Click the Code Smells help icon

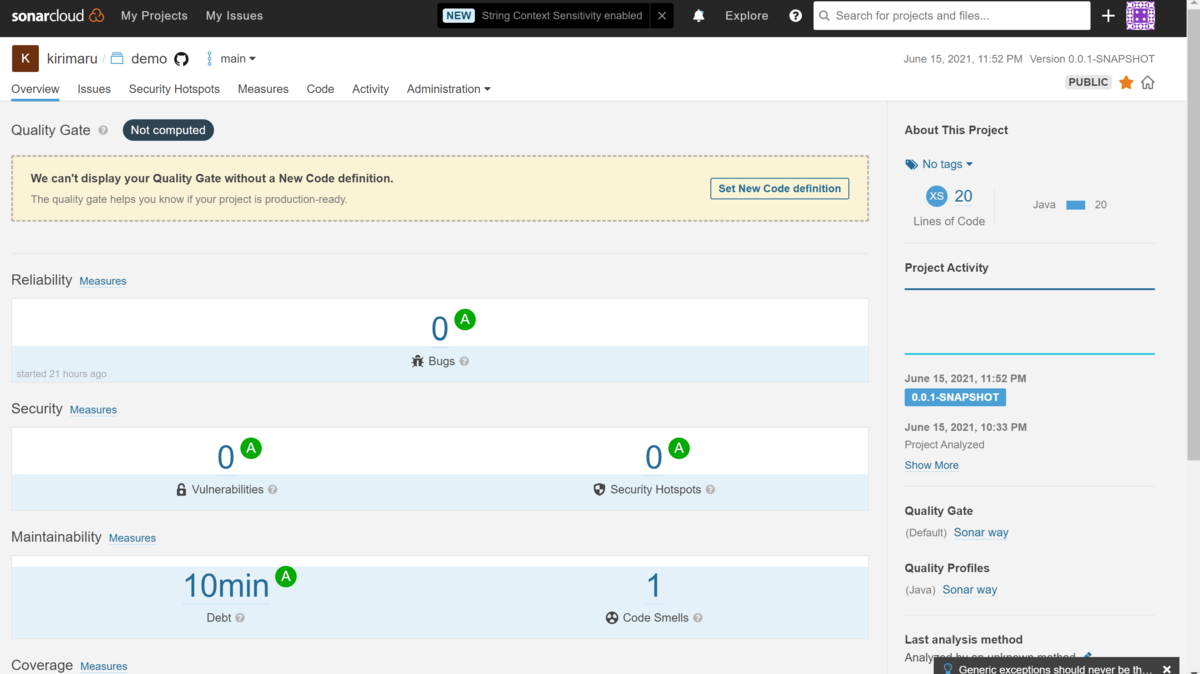(698, 618)
